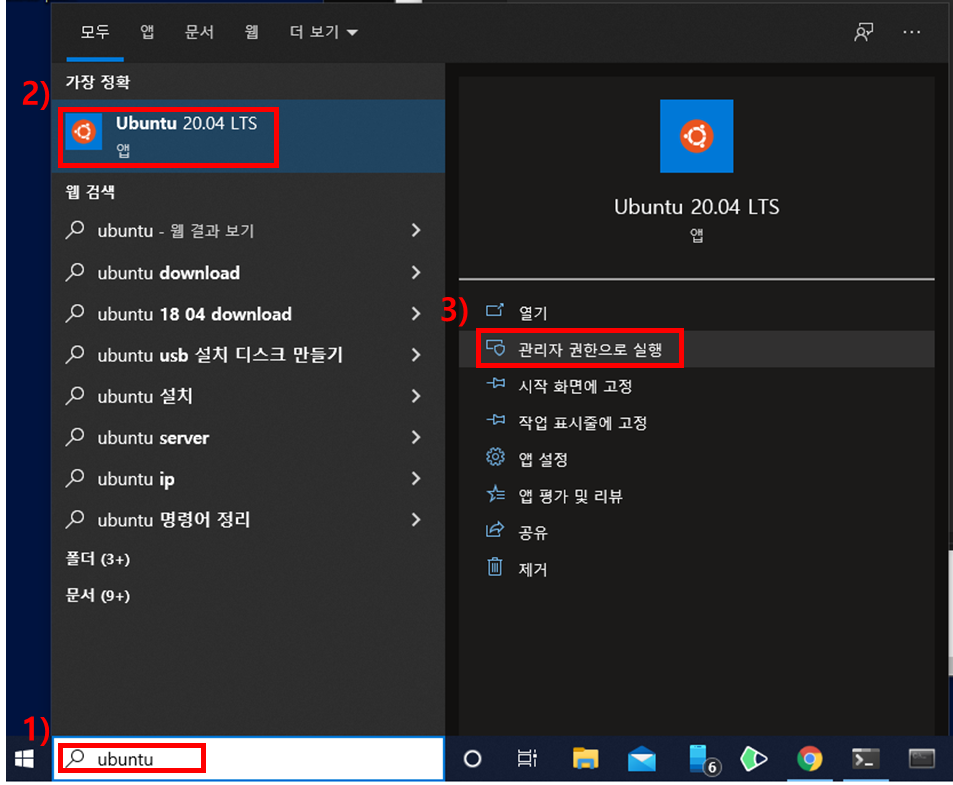953x785 pixels.
Task: Click 'ubuntu 18 04 download' suggestion
Action: pos(248,314)
